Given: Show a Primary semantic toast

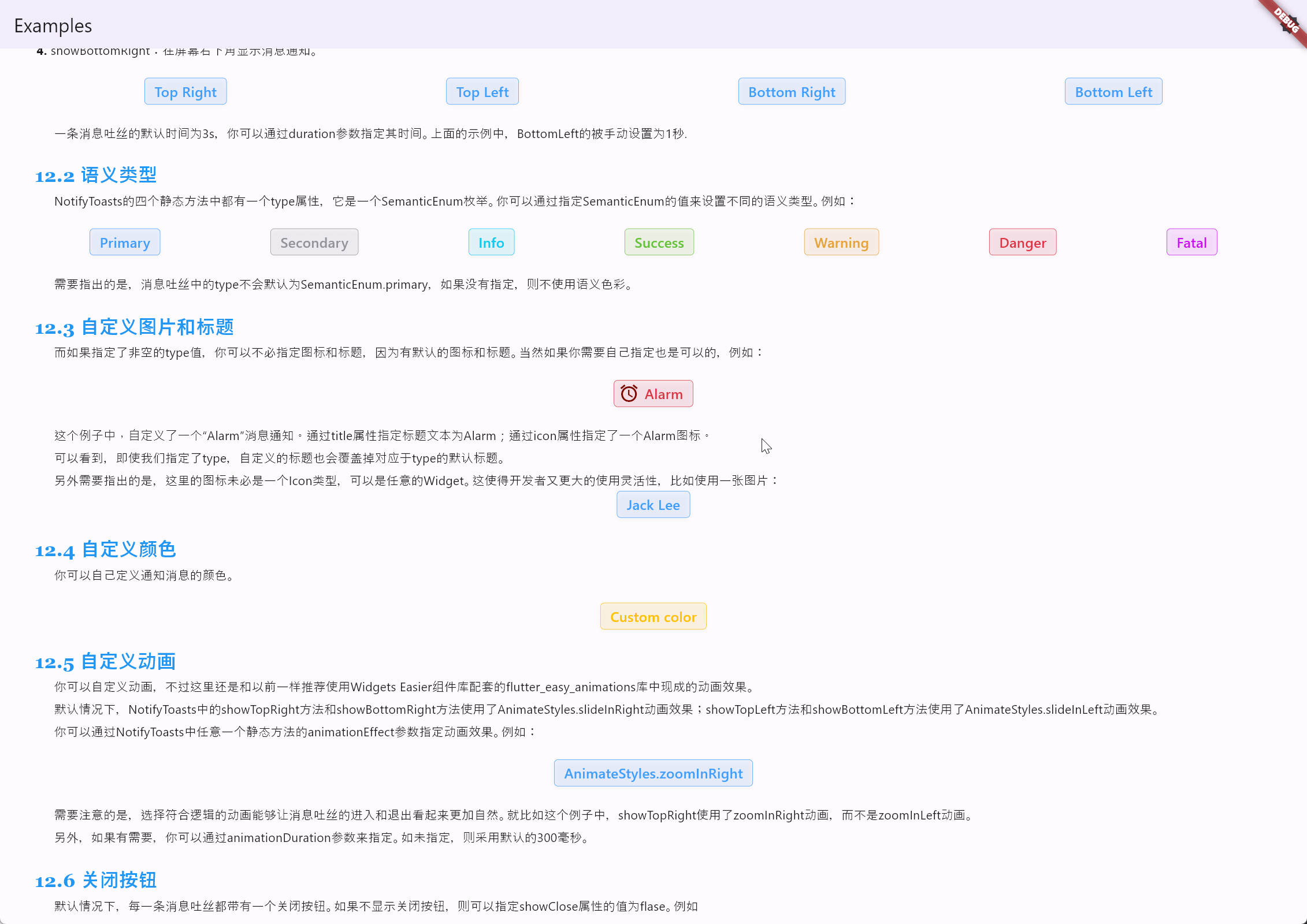Looking at the screenshot, I should click(x=125, y=242).
